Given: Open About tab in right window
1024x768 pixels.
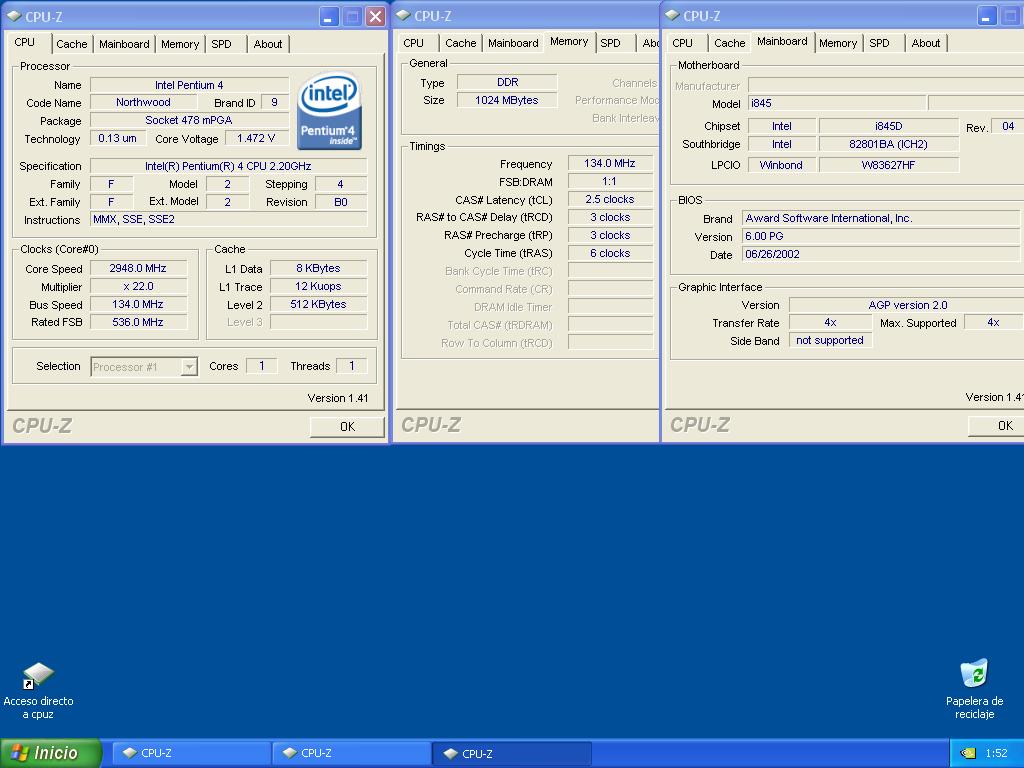Looking at the screenshot, I should 926,42.
